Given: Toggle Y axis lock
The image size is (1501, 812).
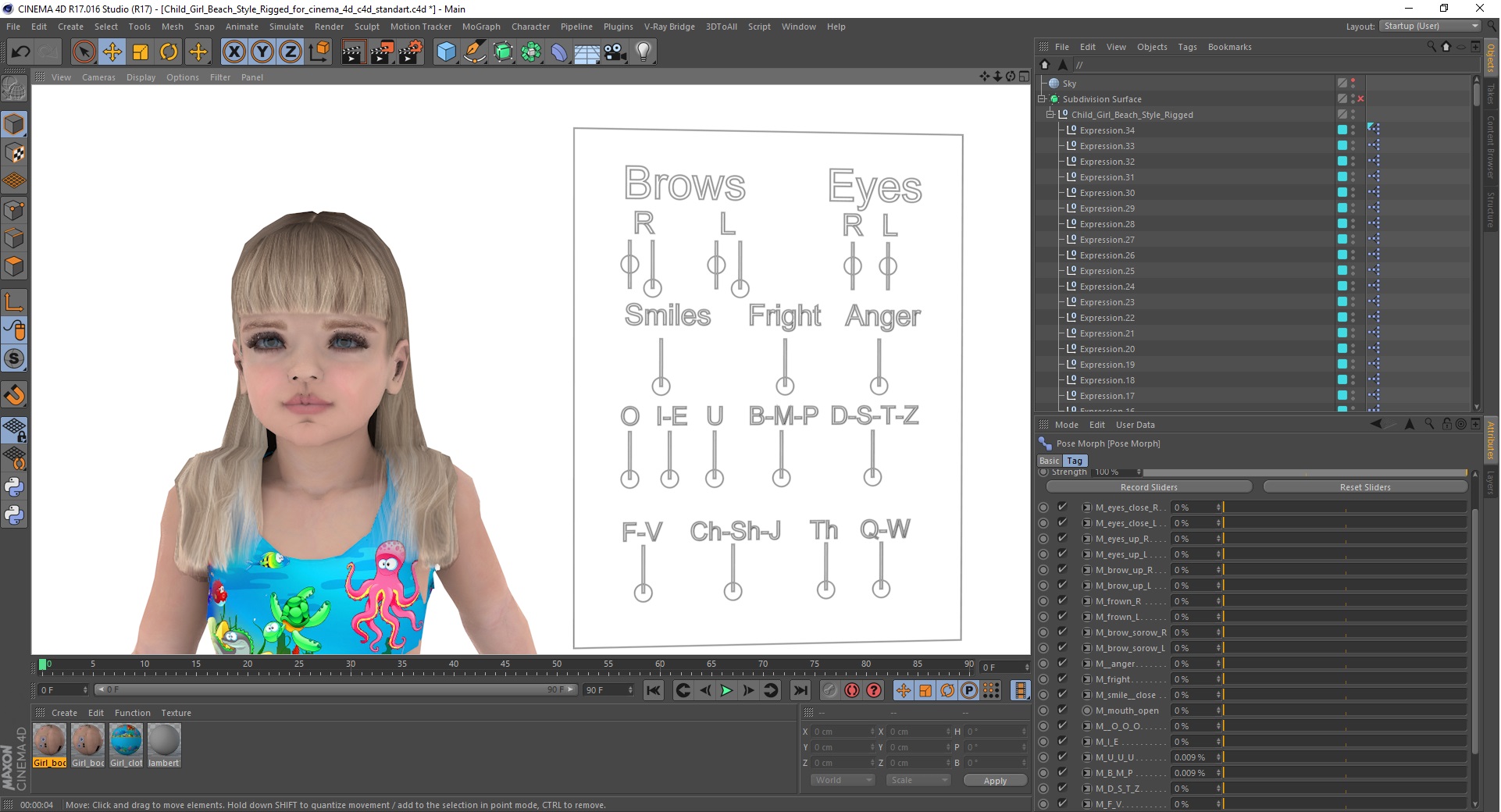Looking at the screenshot, I should 262,52.
